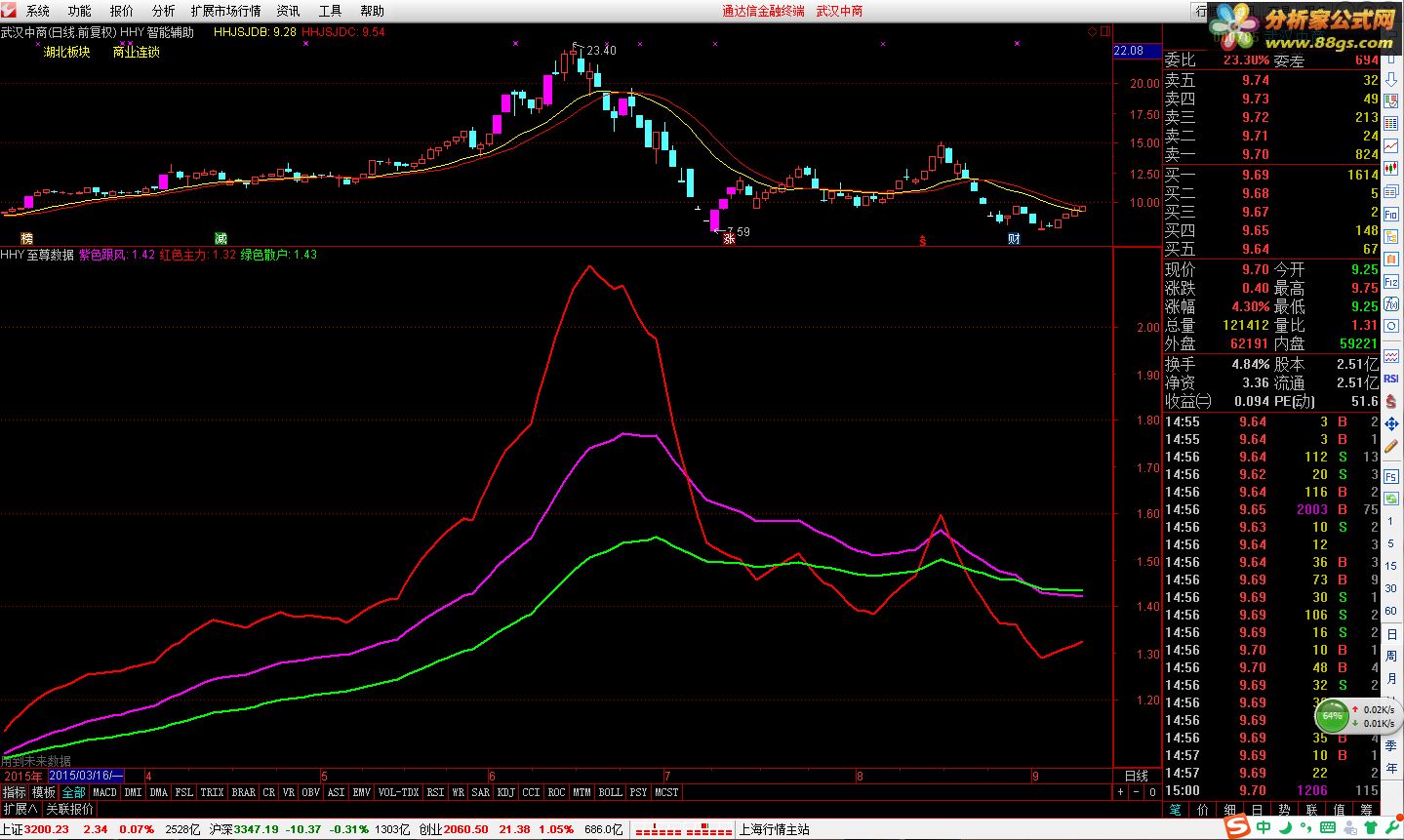The height and width of the screenshot is (840, 1404).
Task: Select the 筹 tab under the tick list
Action: click(x=1367, y=811)
